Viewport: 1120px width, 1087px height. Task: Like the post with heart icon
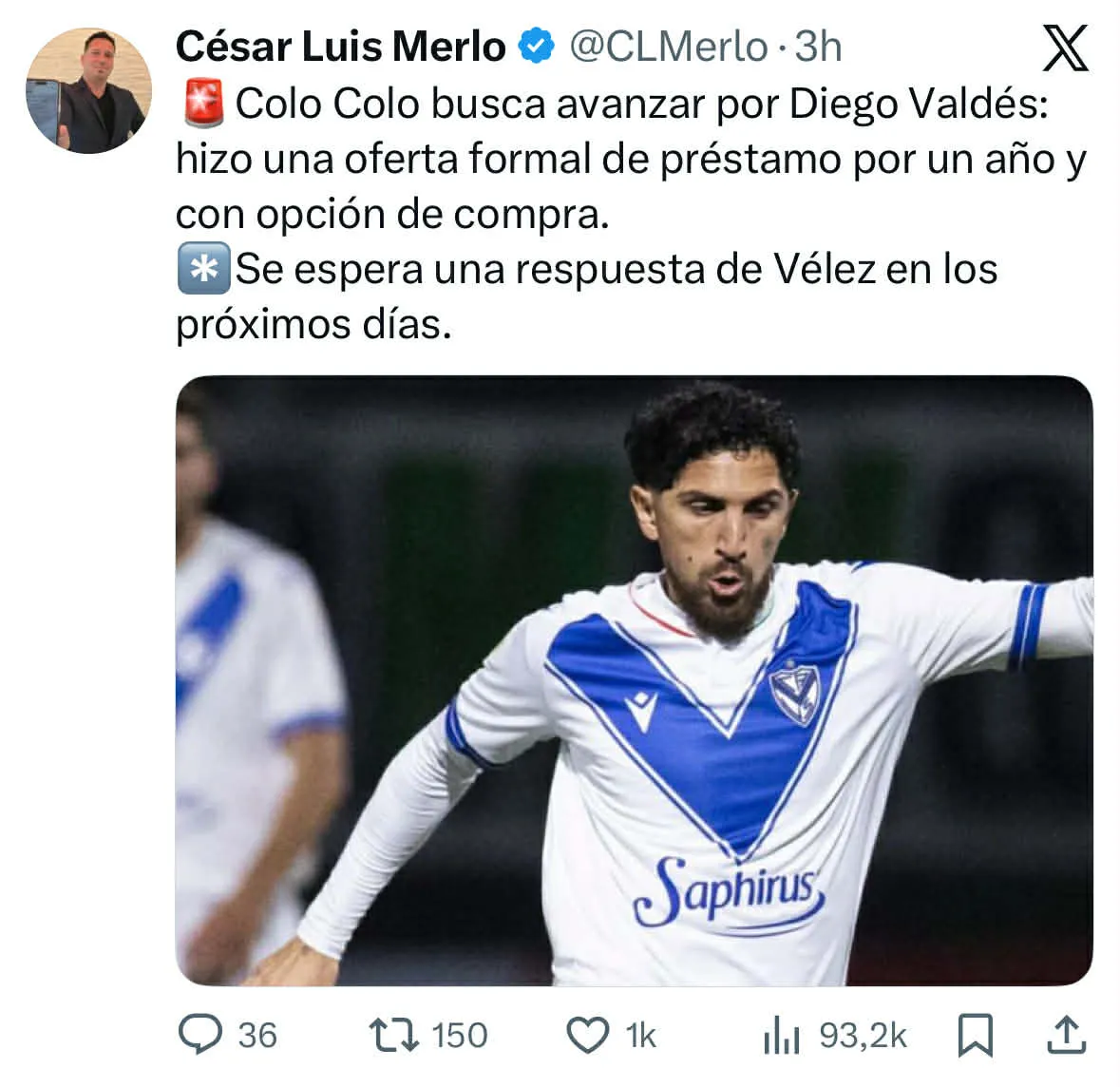click(x=588, y=1035)
